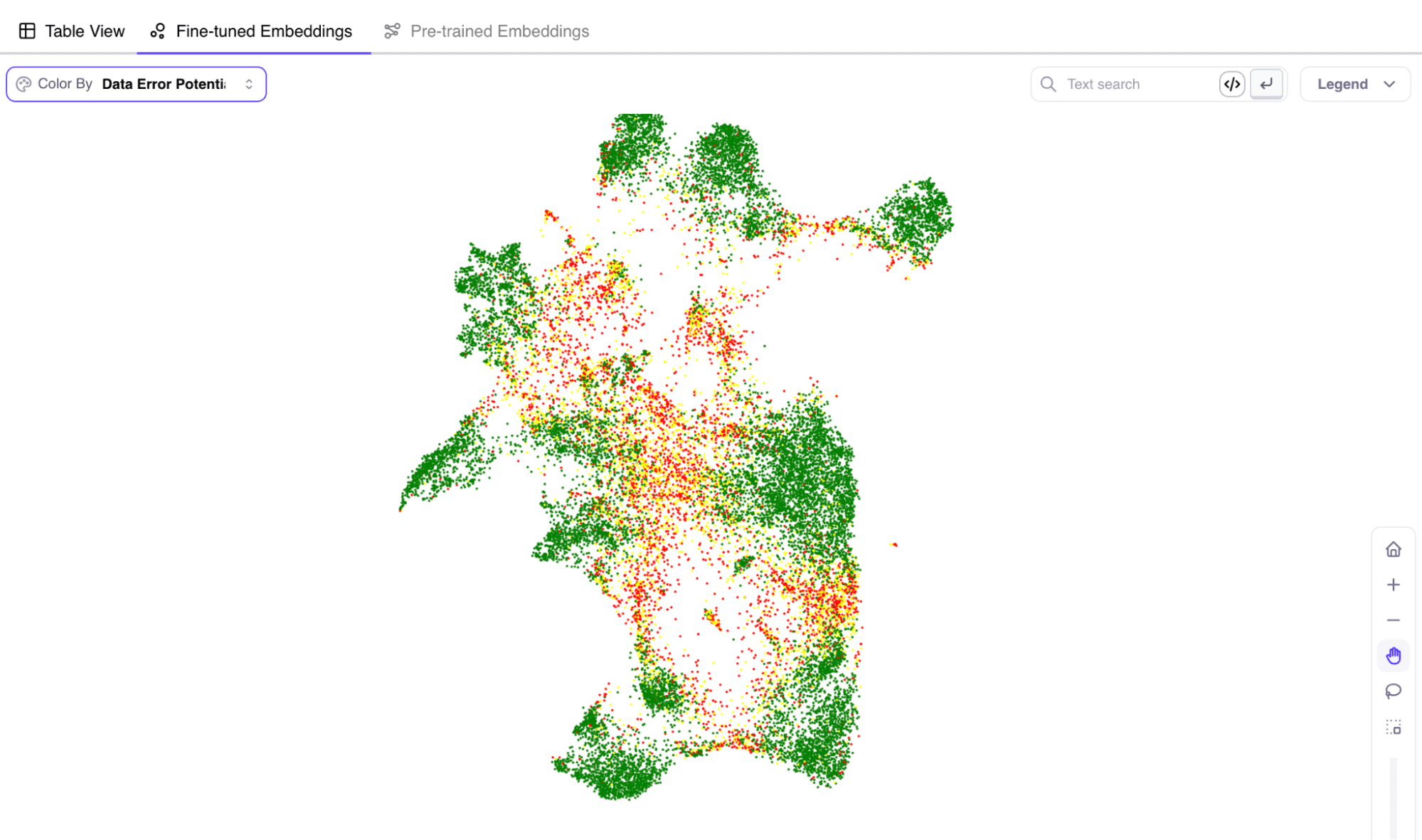Click the color palette icon in Color By
1422x840 pixels.
23,84
